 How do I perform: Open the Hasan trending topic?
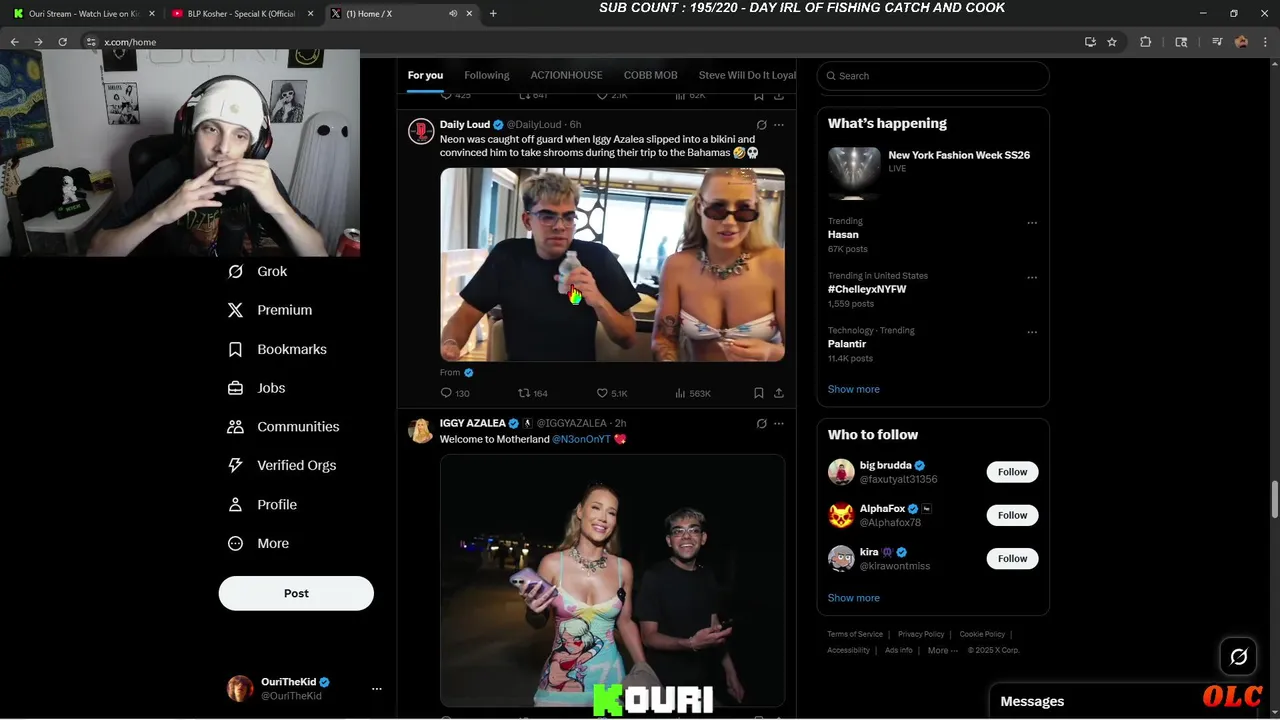point(843,235)
